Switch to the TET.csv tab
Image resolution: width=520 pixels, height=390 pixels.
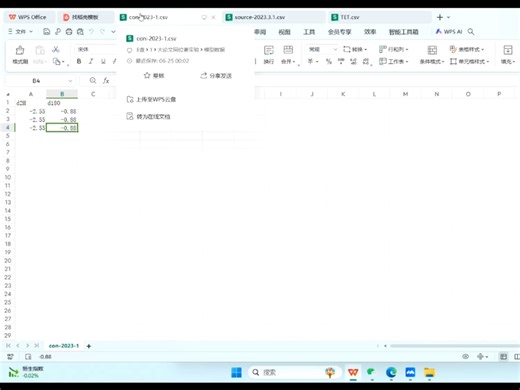coord(380,17)
